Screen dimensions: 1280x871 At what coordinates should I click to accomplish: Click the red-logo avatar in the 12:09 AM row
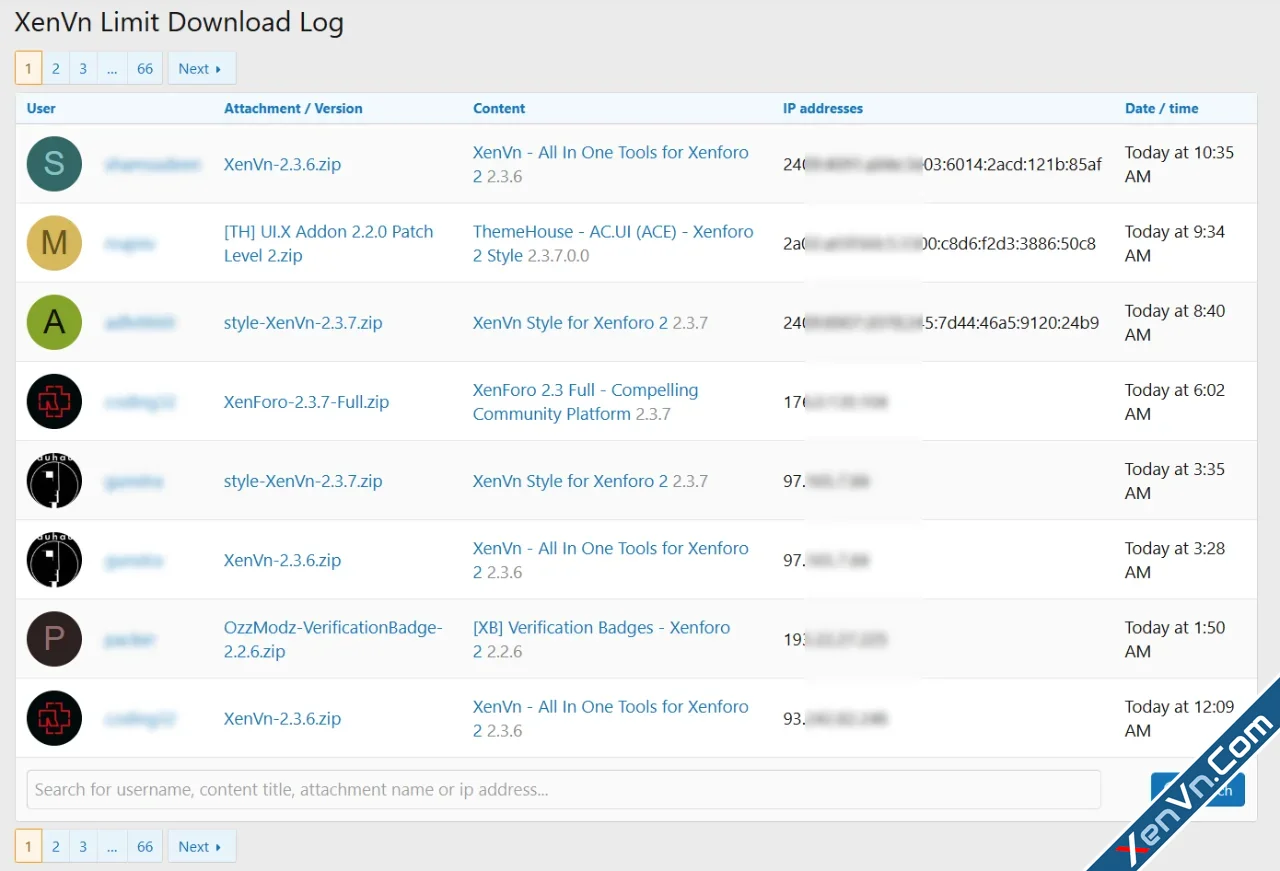(x=54, y=718)
